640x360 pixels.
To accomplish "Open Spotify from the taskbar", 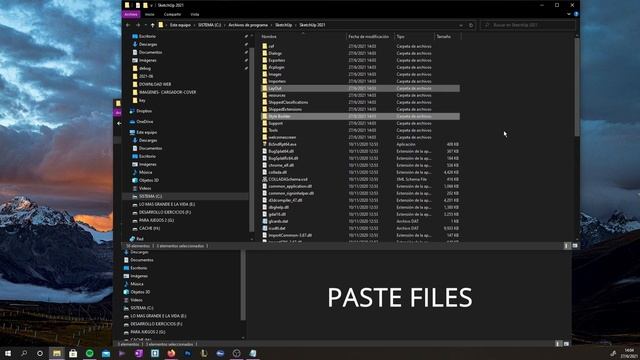I will tap(89, 353).
